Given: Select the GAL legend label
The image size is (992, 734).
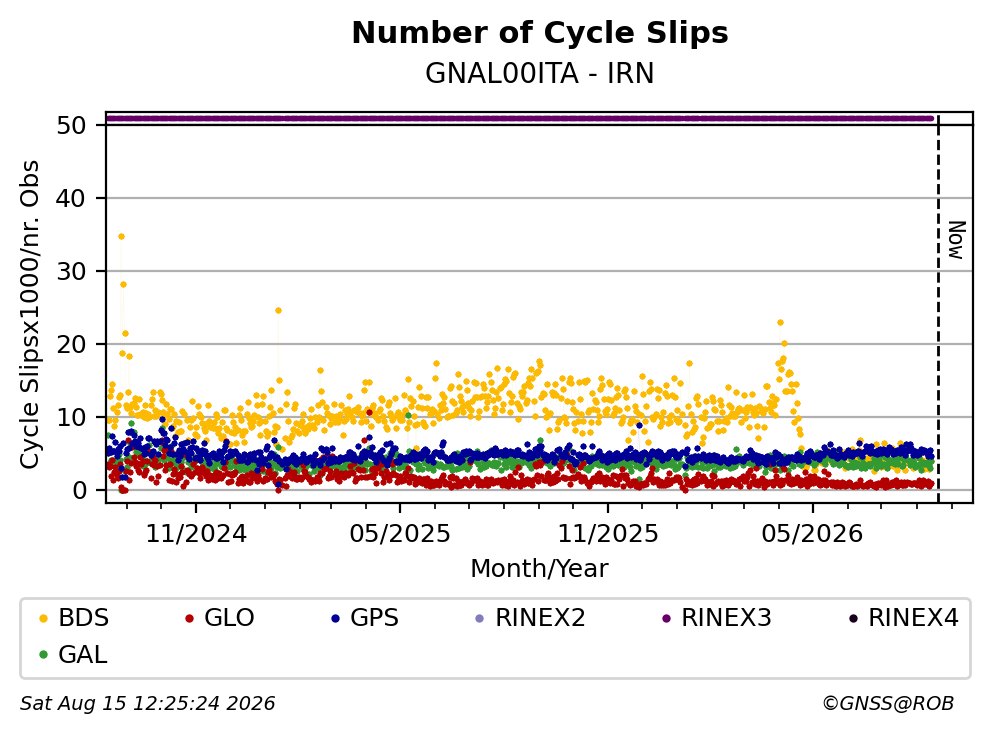Looking at the screenshot, I should (83, 654).
